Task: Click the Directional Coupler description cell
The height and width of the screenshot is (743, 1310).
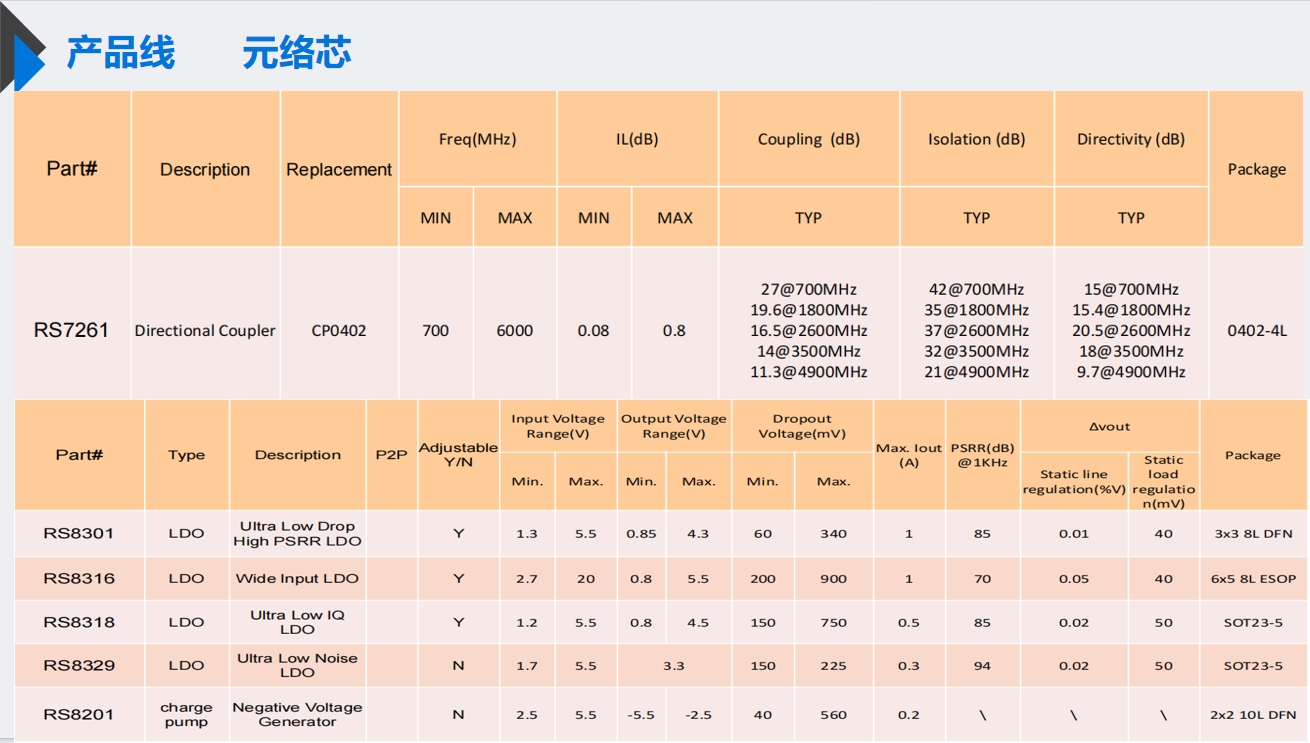Action: pyautogui.click(x=205, y=331)
